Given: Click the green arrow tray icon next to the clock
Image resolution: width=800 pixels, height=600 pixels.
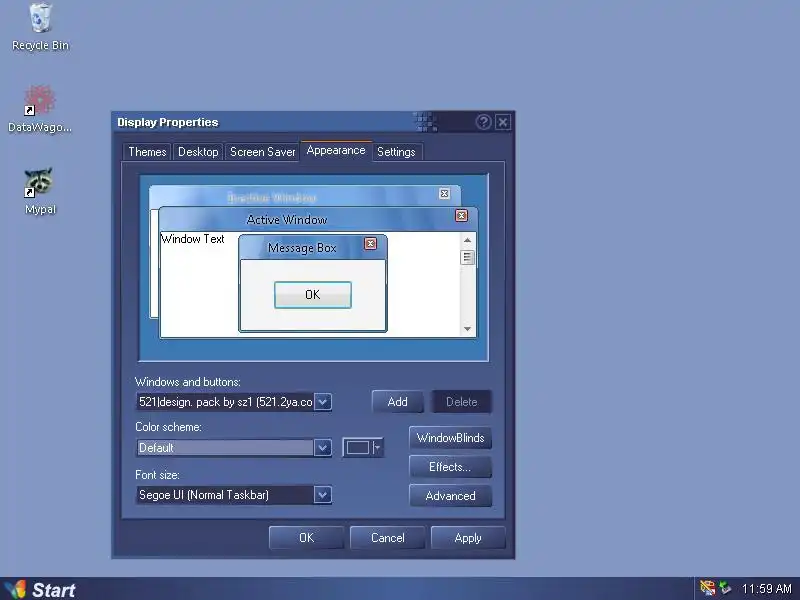Looking at the screenshot, I should point(724,588).
